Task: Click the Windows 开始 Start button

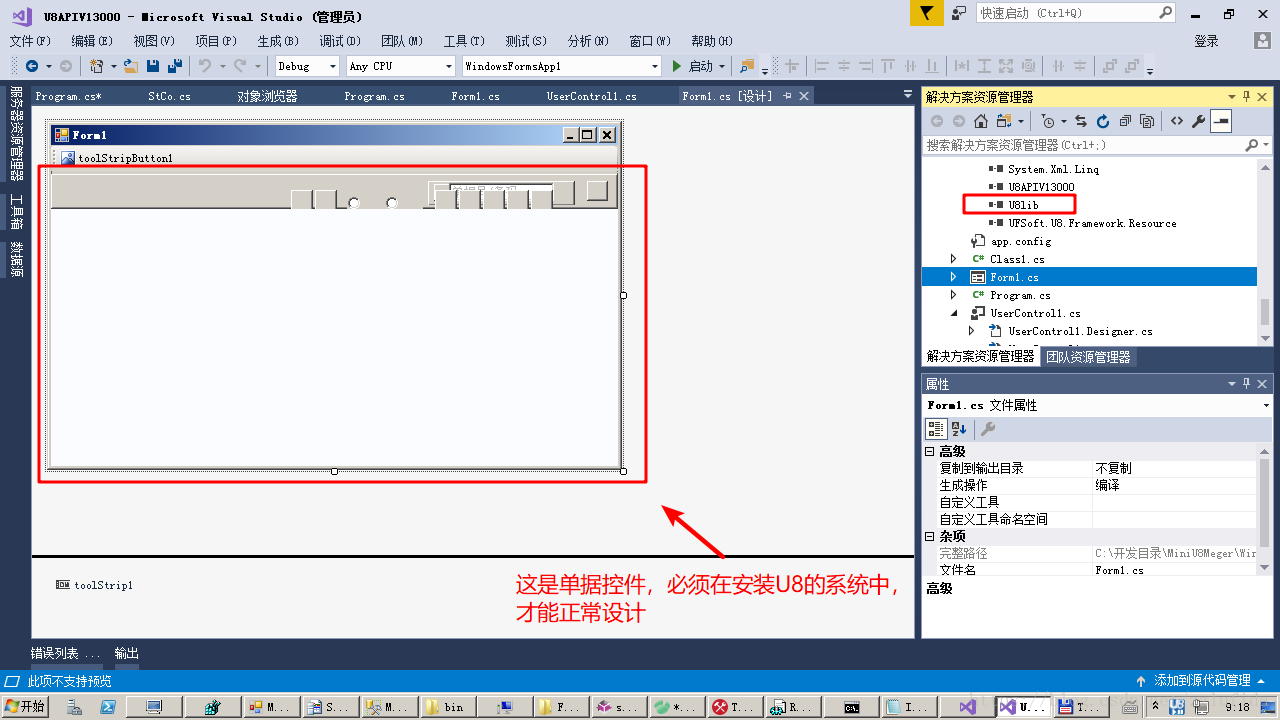Action: [24, 707]
